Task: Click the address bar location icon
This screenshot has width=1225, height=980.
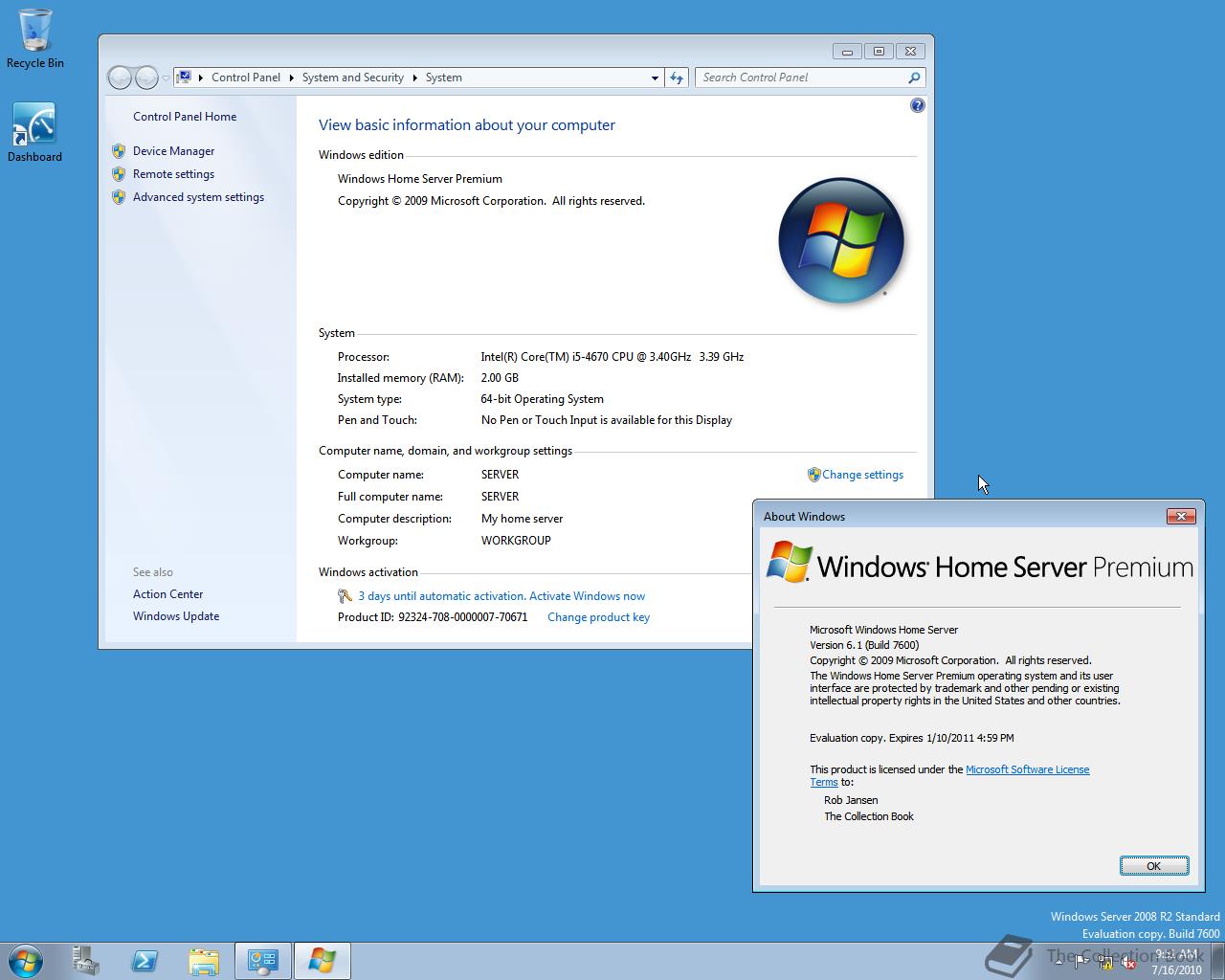Action: point(185,78)
